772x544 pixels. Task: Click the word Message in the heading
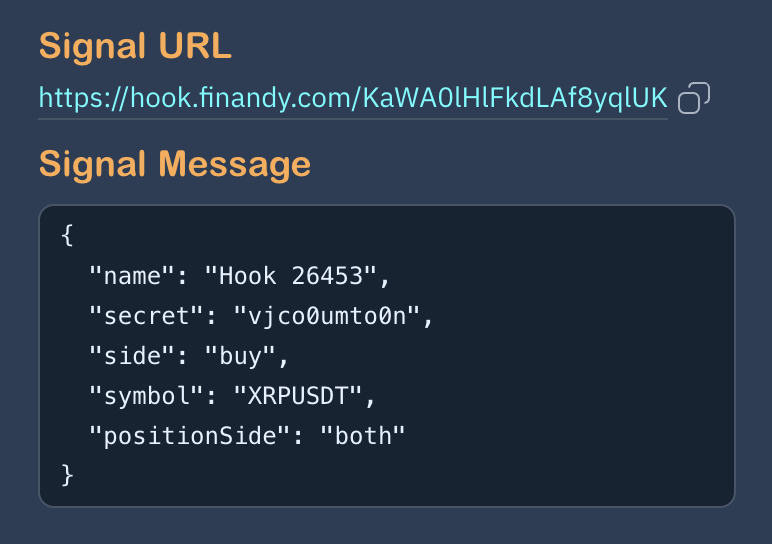[234, 164]
